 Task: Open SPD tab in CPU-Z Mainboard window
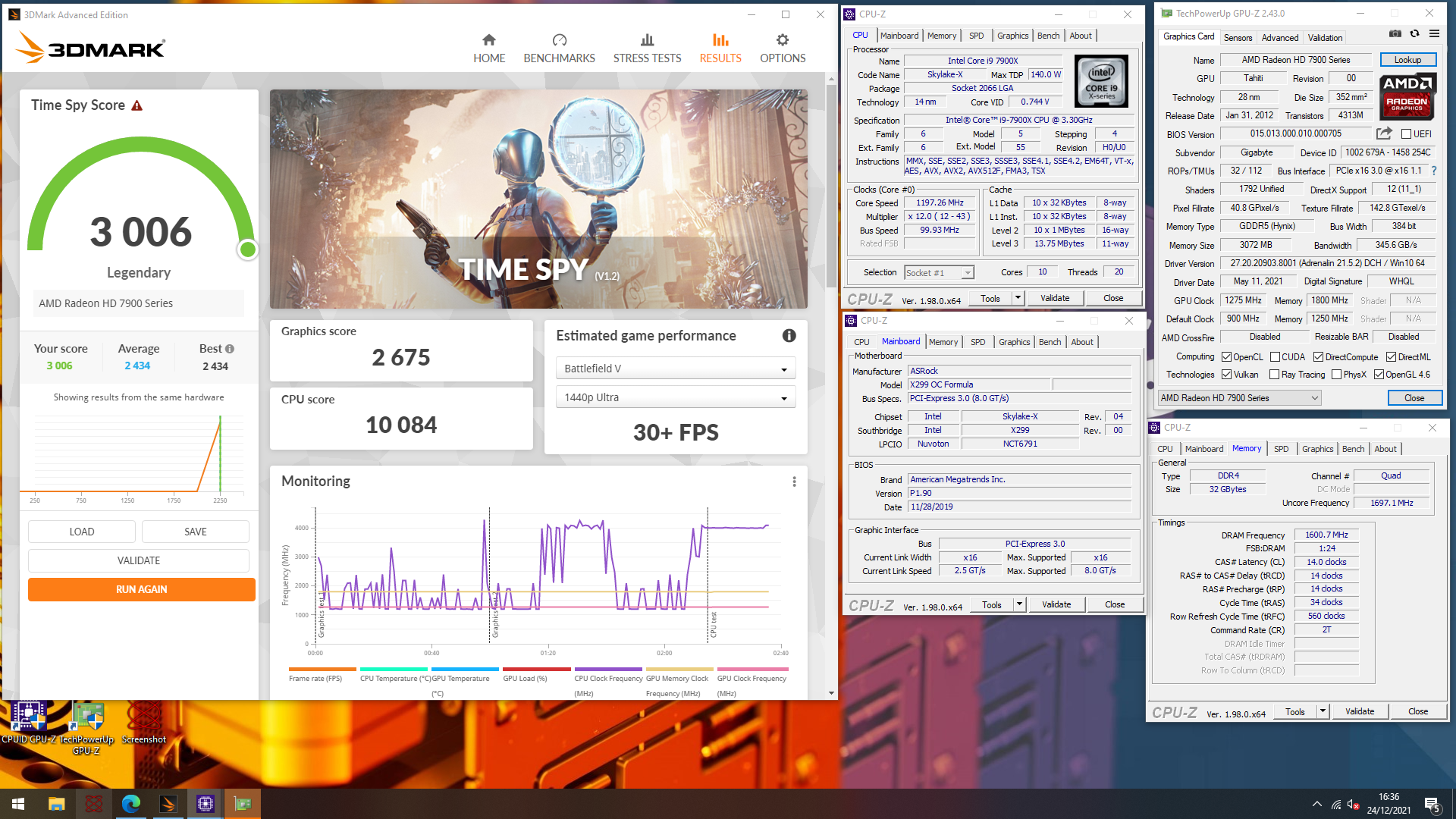(978, 342)
